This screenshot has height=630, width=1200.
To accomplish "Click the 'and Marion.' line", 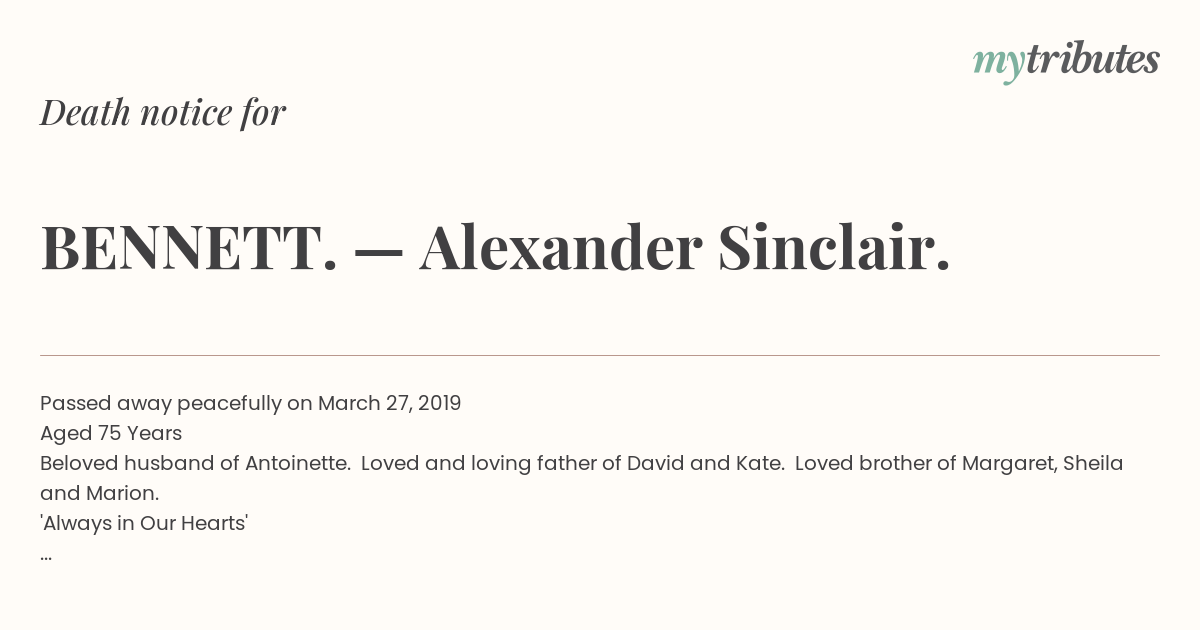I will click(100, 494).
